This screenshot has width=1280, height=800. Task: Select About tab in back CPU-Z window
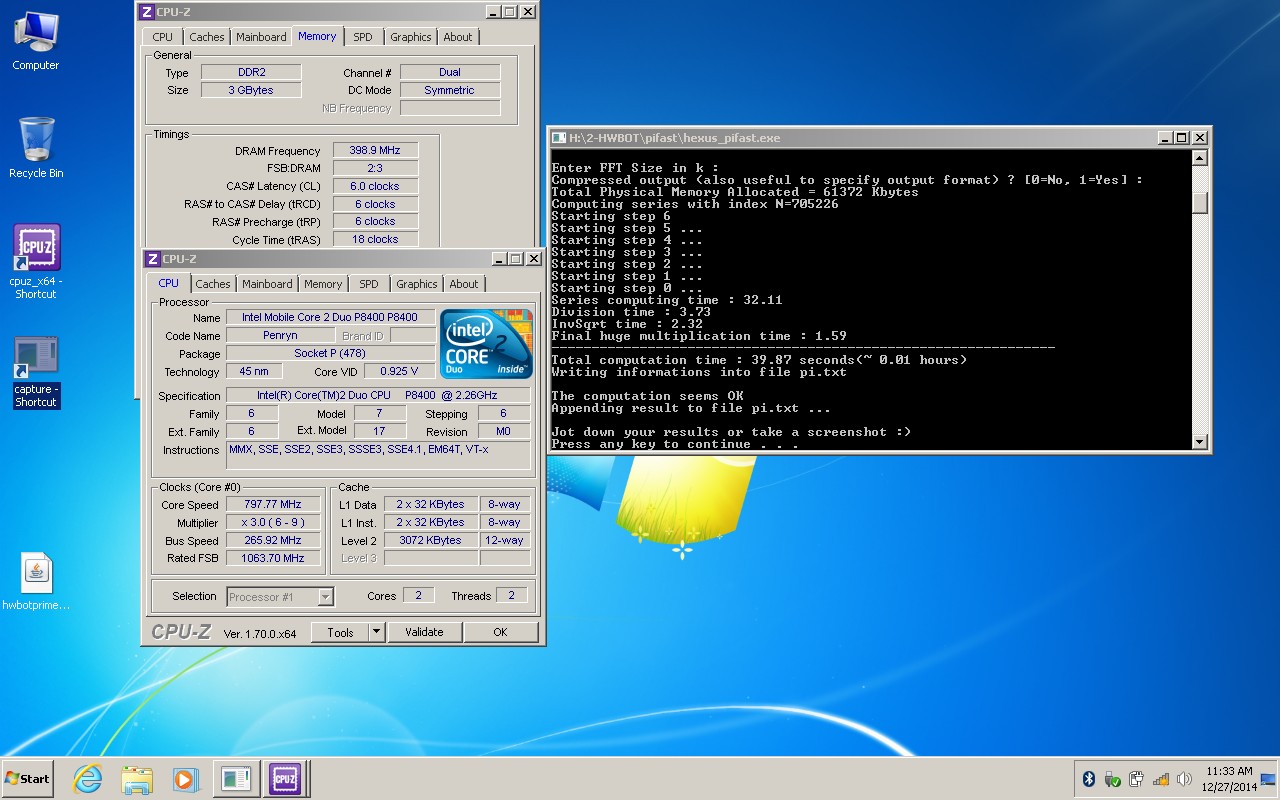458,37
